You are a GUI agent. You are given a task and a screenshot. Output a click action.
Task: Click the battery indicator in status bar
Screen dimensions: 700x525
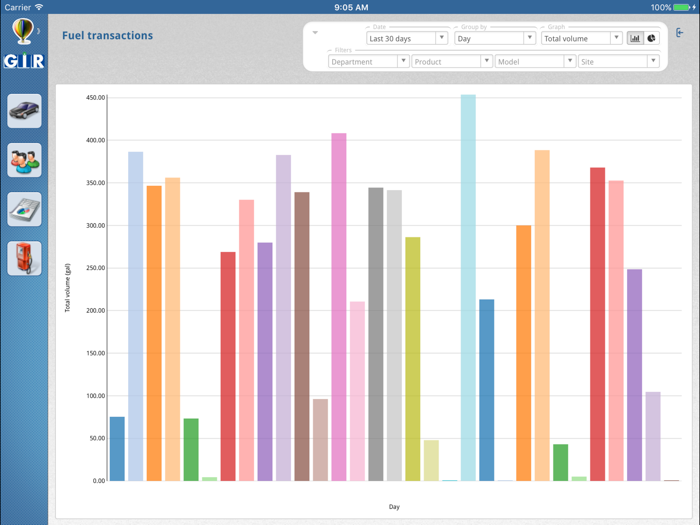click(x=684, y=7)
